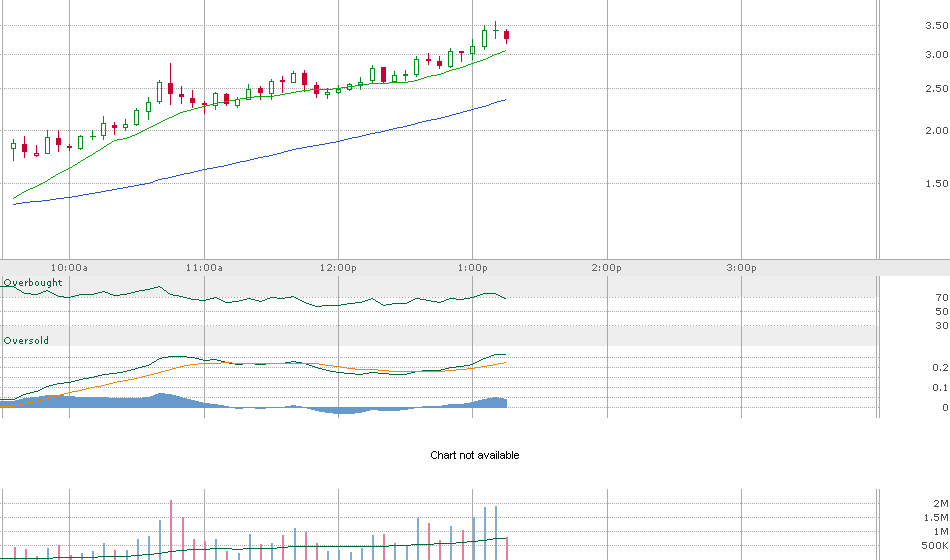The height and width of the screenshot is (560, 950).
Task: Click the RSI 30 level label
Action: click(x=942, y=326)
